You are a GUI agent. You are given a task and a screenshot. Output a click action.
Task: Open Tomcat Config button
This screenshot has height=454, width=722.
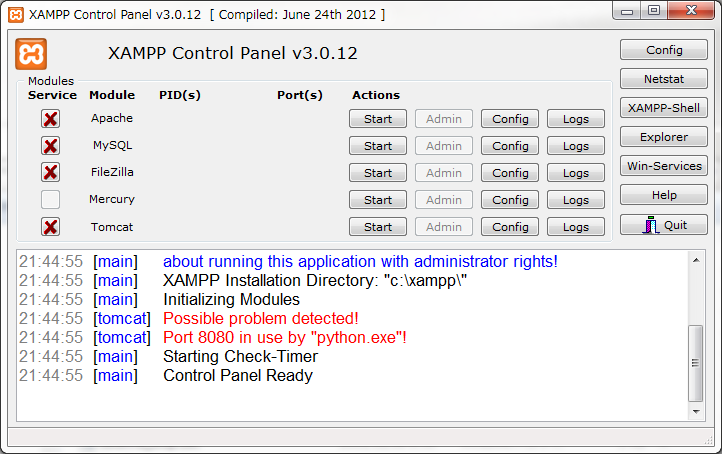tap(510, 227)
